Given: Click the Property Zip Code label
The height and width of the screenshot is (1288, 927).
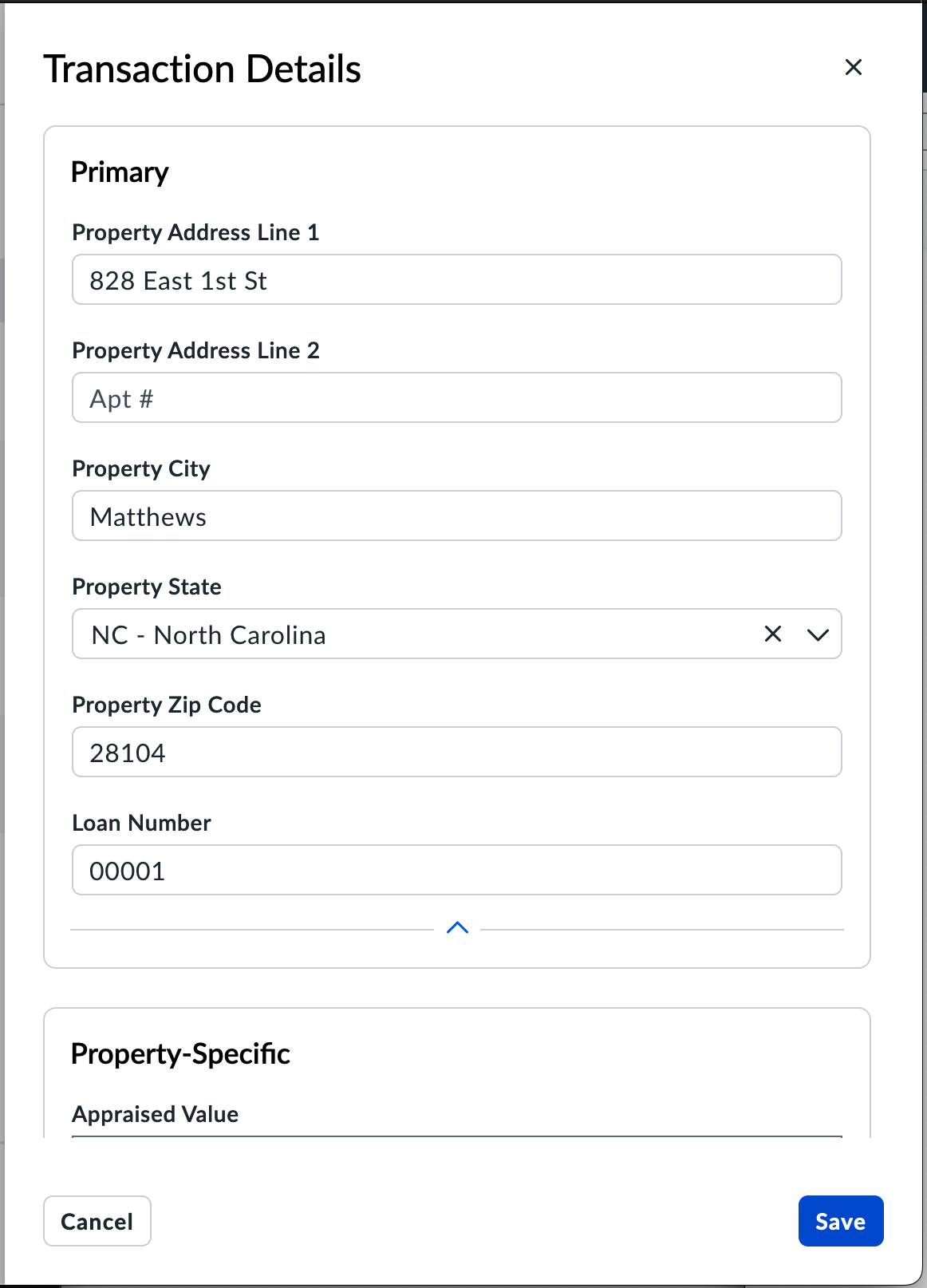Looking at the screenshot, I should [167, 705].
